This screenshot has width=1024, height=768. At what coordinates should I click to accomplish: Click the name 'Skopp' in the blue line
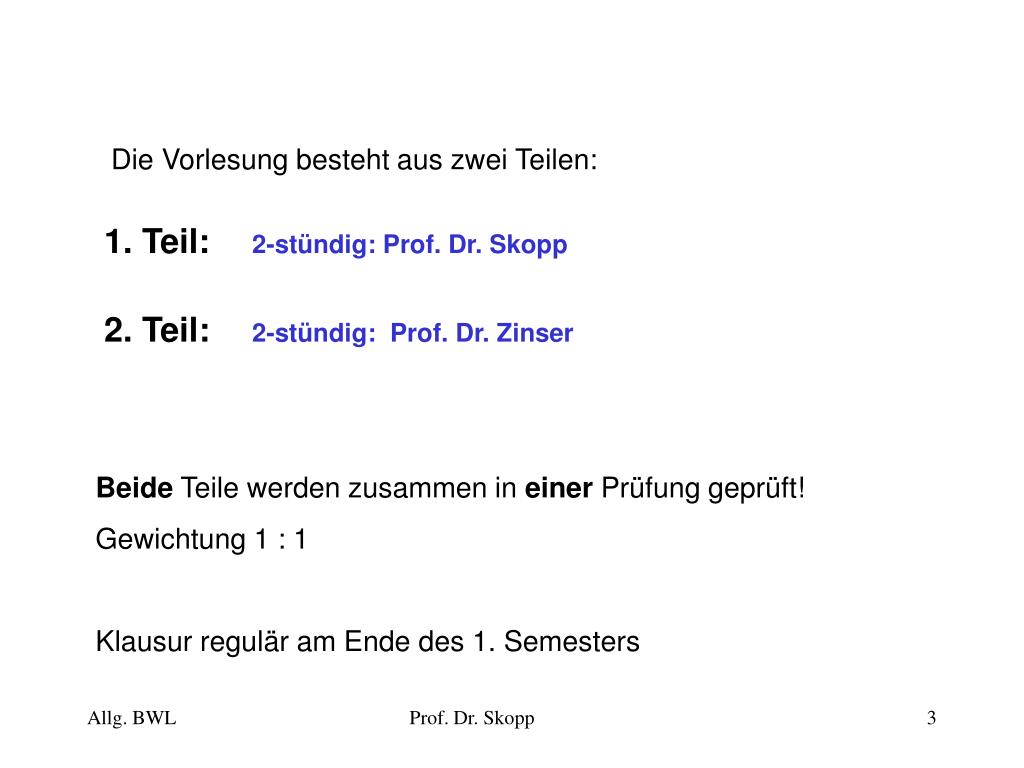coord(528,245)
